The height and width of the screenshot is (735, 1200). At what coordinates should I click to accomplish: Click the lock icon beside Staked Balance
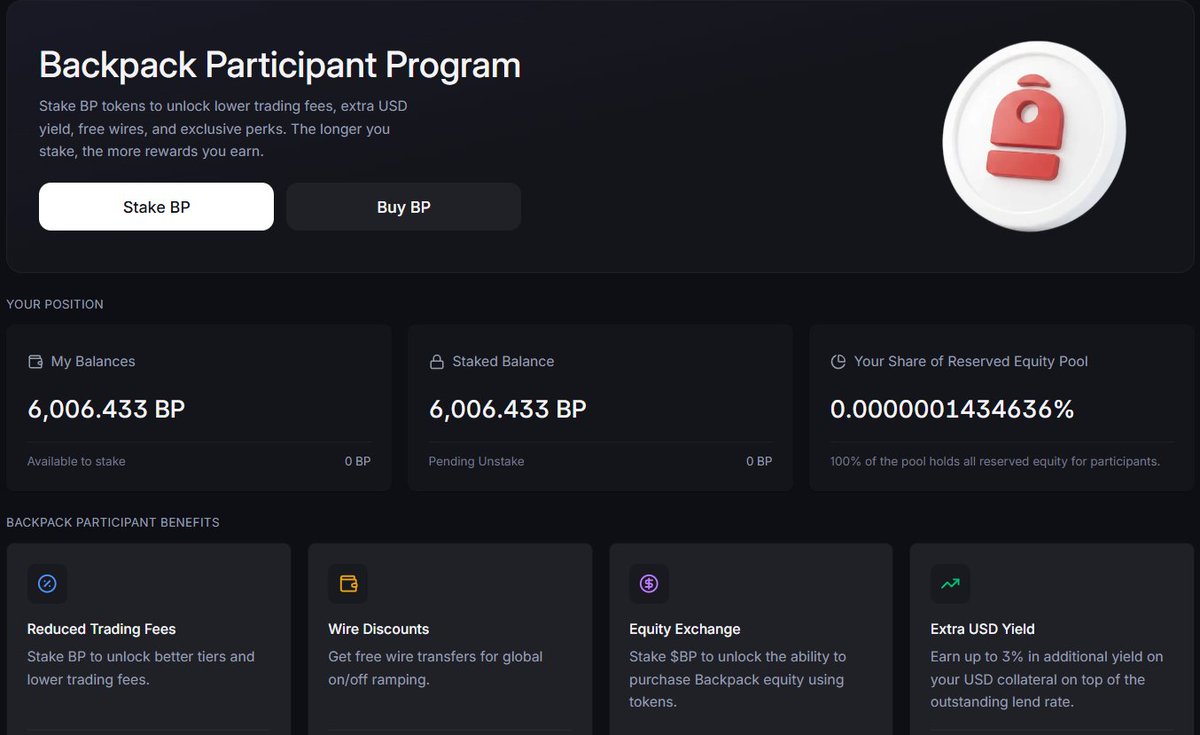(437, 362)
